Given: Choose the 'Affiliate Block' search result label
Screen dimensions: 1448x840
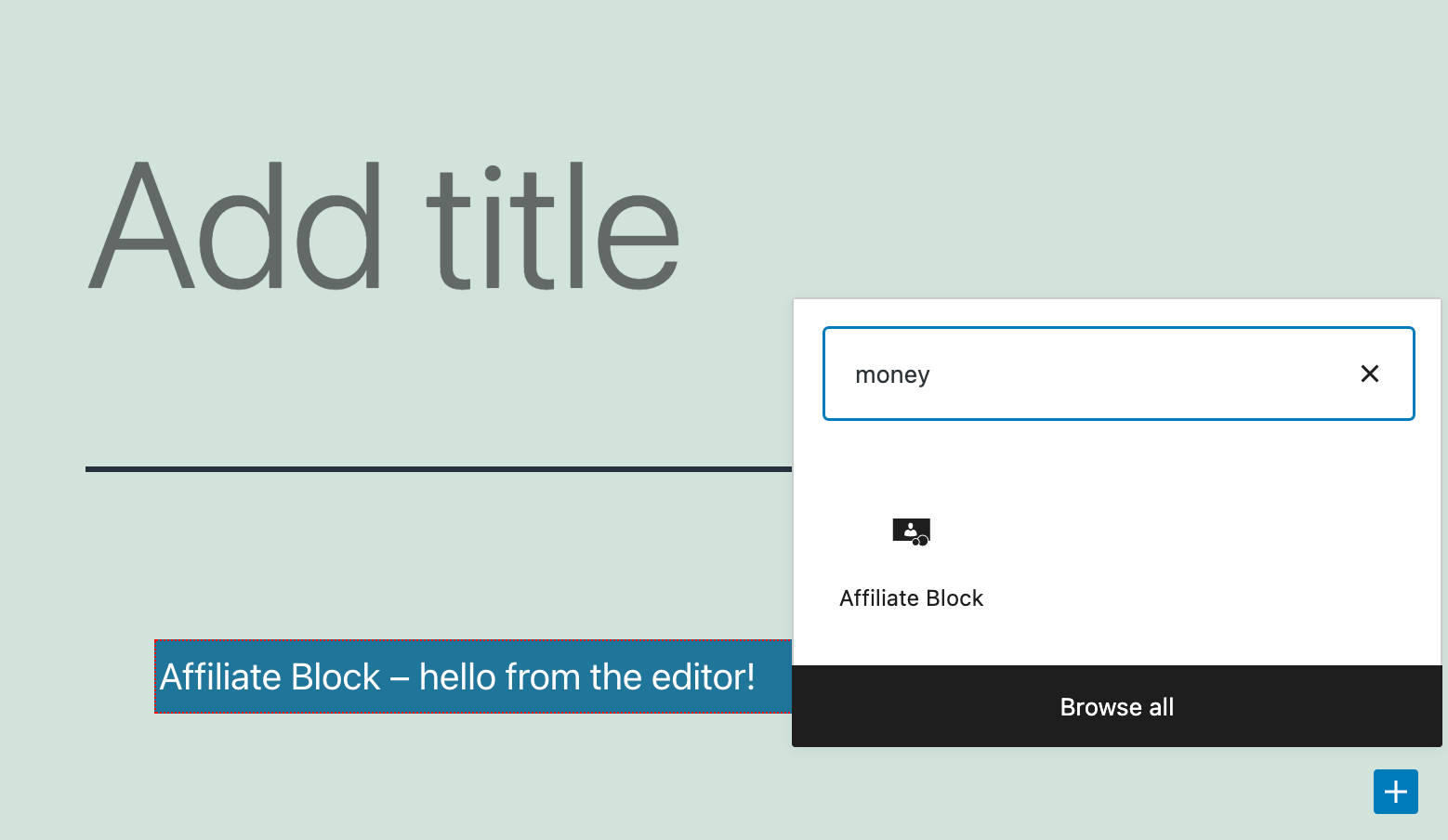Looking at the screenshot, I should pos(911,598).
